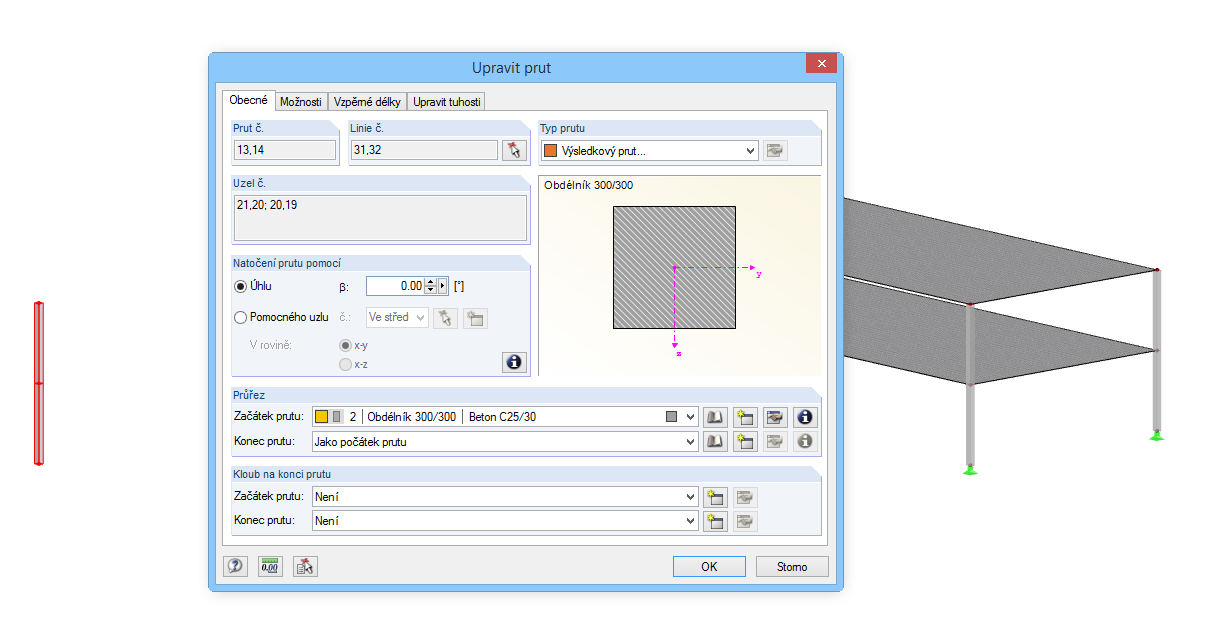The height and width of the screenshot is (620, 1206).
Task: Create new cross-section for Konec prutu in Průřez
Action: 745,441
